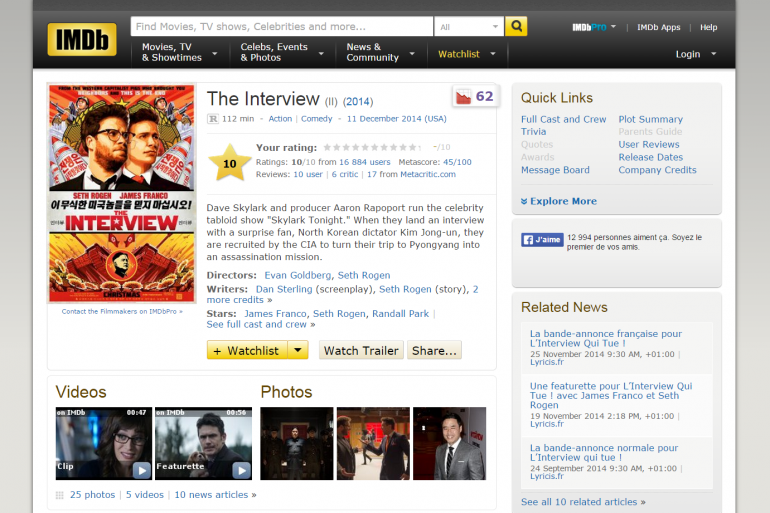Expand the News & Community menu
Image resolution: width=770 pixels, height=513 pixels.
tap(380, 53)
